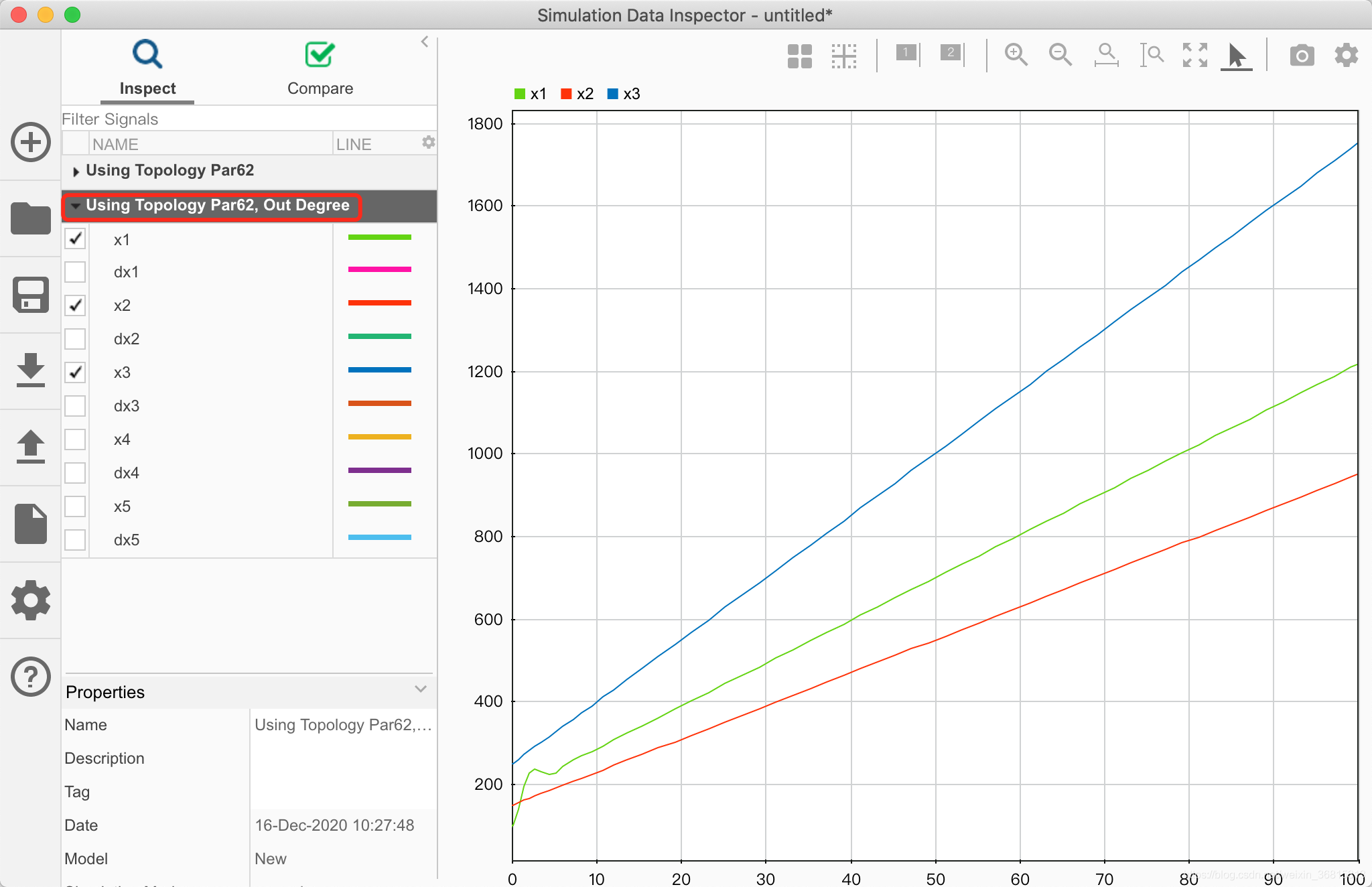This screenshot has height=887, width=1372.
Task: Collapse the Properties panel chevron
Action: click(x=421, y=689)
